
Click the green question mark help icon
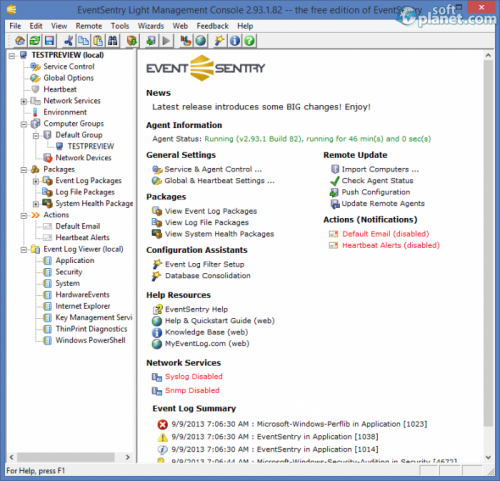click(x=249, y=41)
